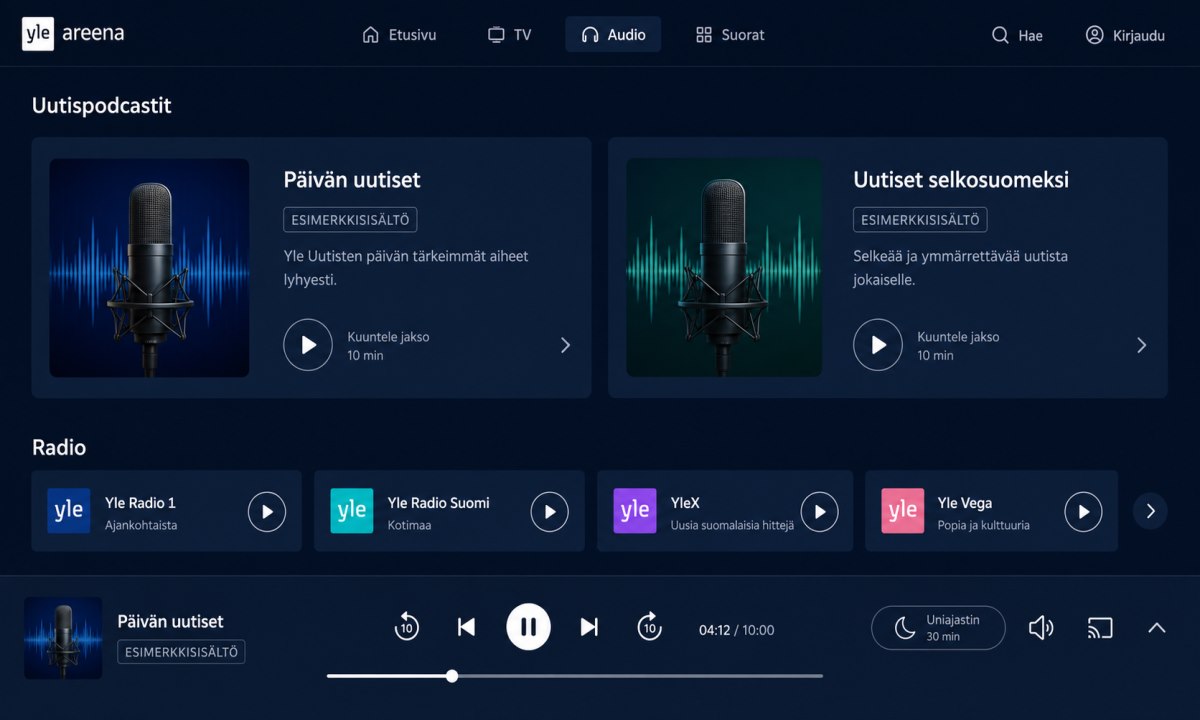Screen dimensions: 1200x720
Task: Open the Yle Areena logo home link
Action: pos(73,34)
